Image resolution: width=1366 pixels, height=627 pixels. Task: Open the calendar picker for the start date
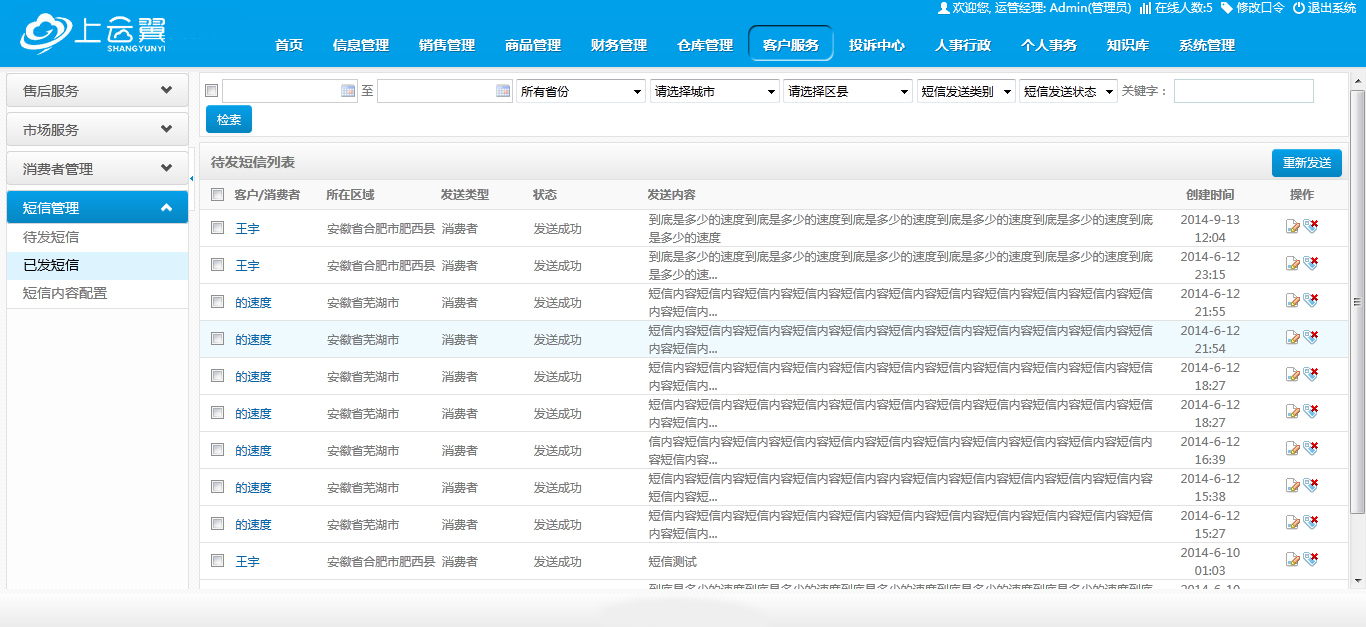348,91
